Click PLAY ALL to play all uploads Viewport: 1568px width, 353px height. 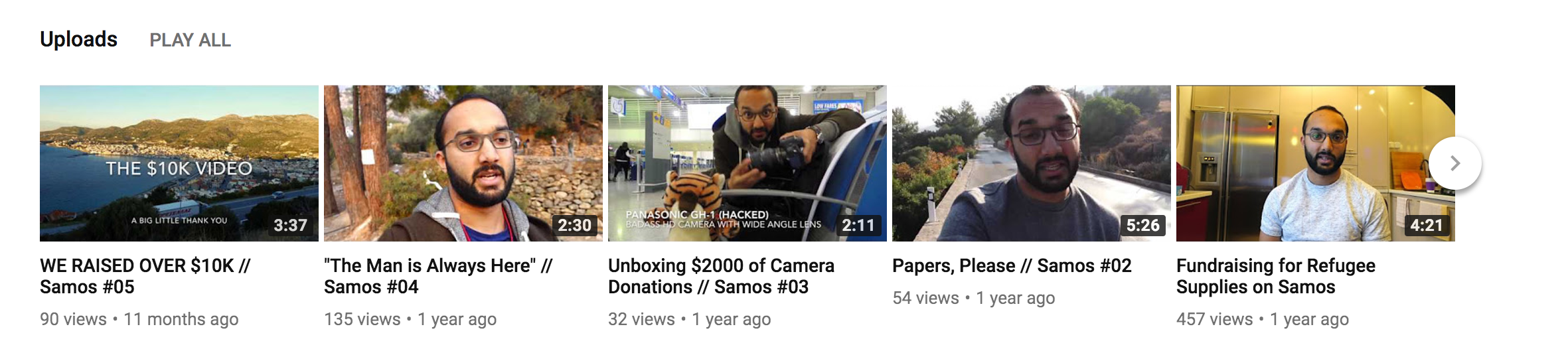pos(191,40)
